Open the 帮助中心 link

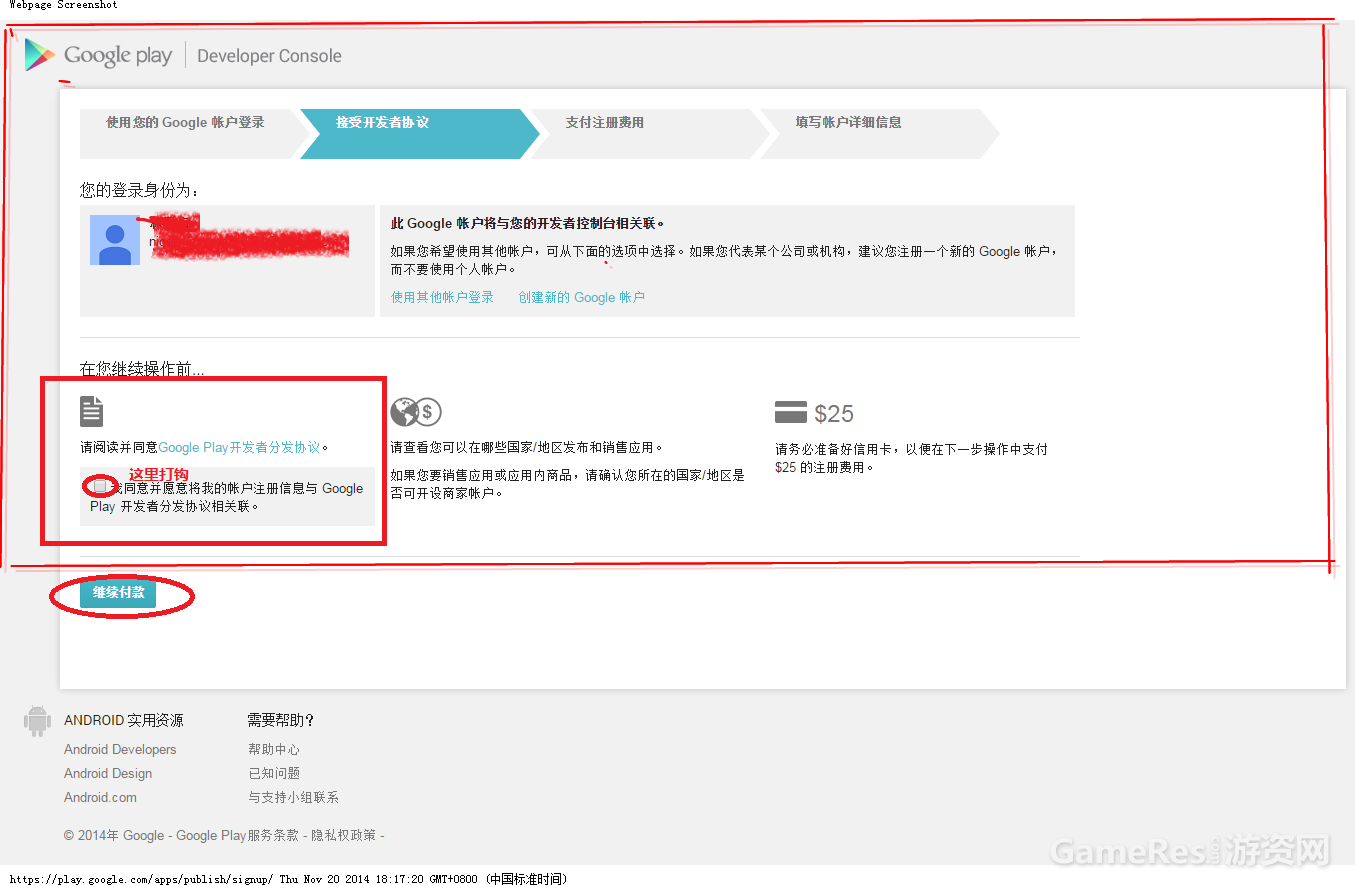pos(274,749)
